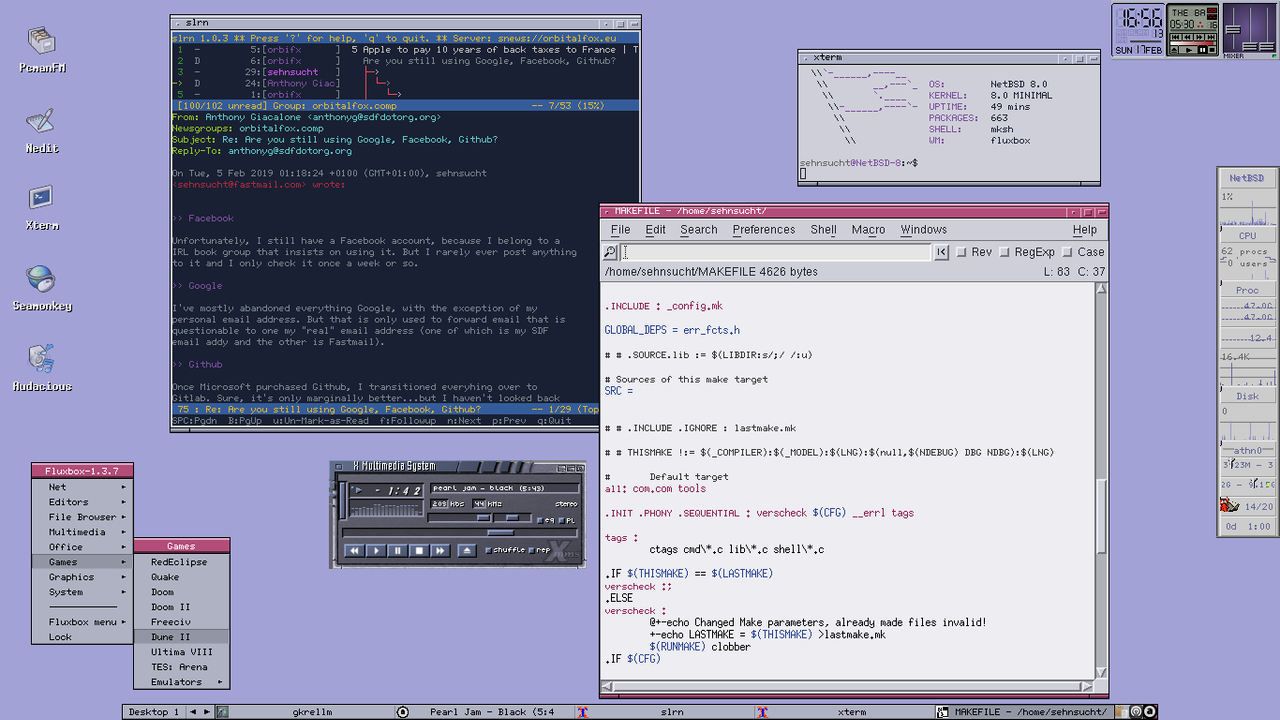Switch to gkrellm from the taskbar

pos(305,712)
